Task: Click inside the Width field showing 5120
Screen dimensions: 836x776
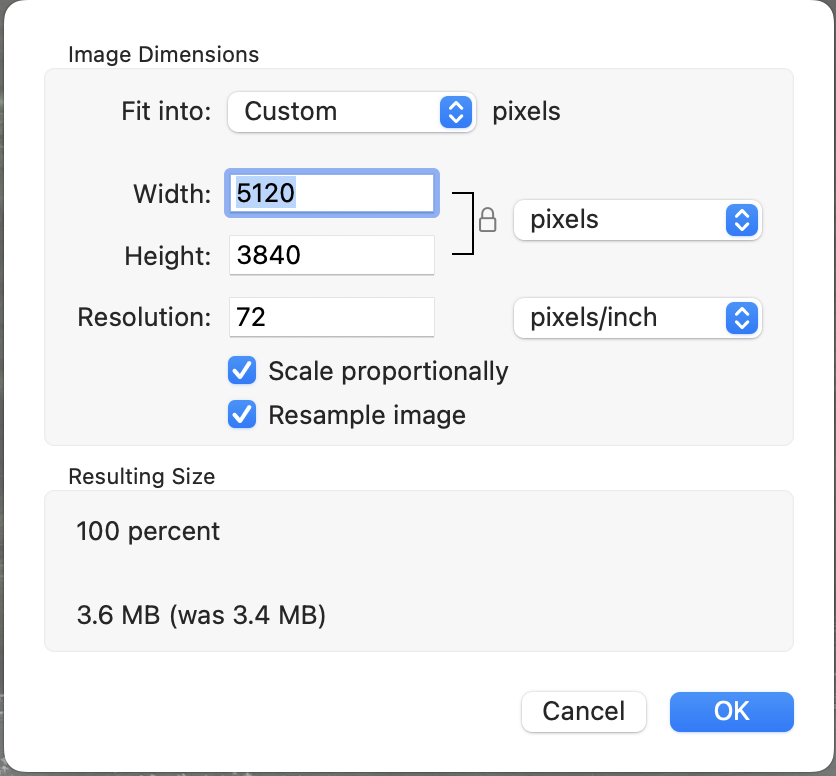Action: pyautogui.click(x=332, y=193)
